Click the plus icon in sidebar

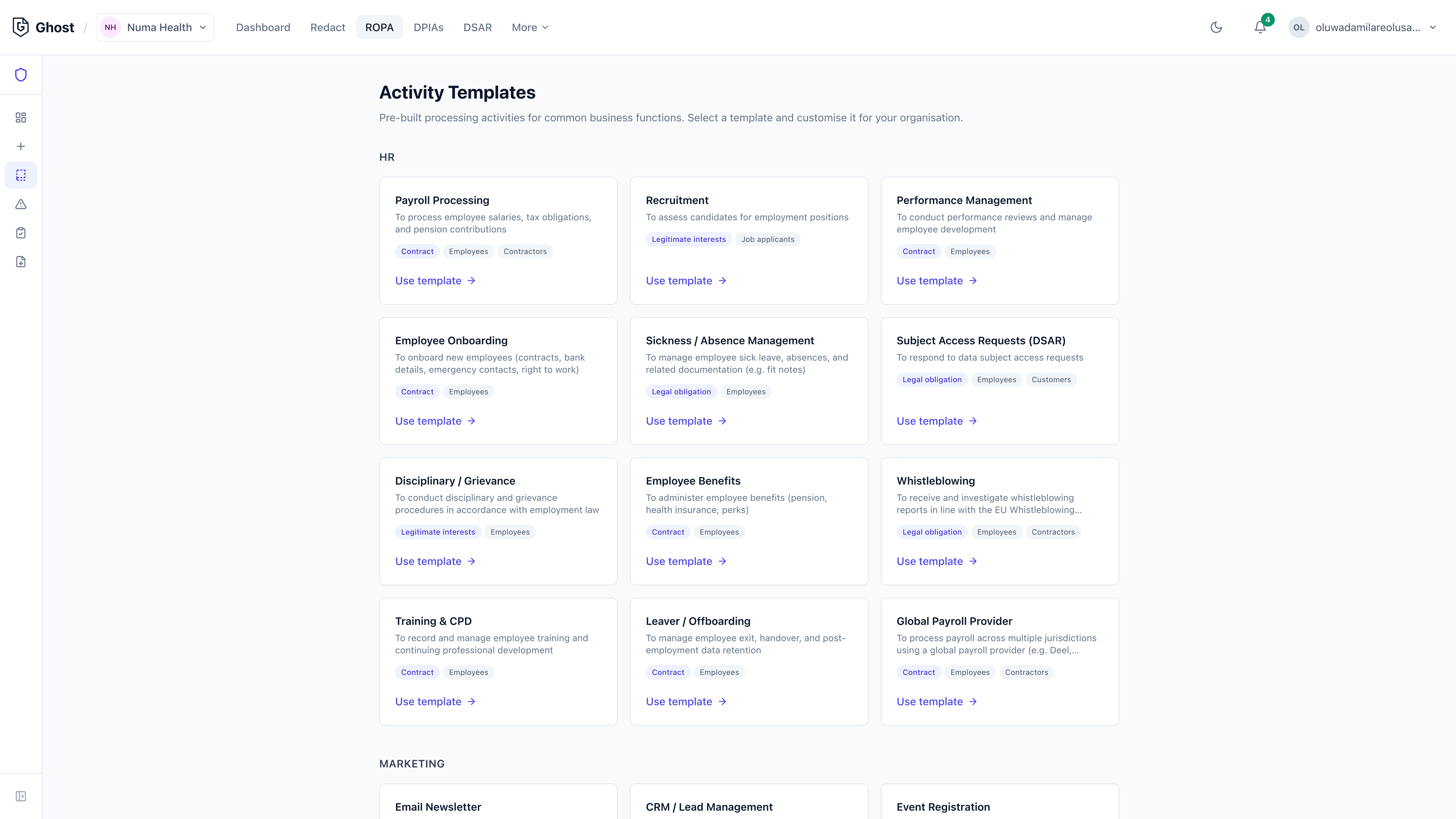pos(21,146)
